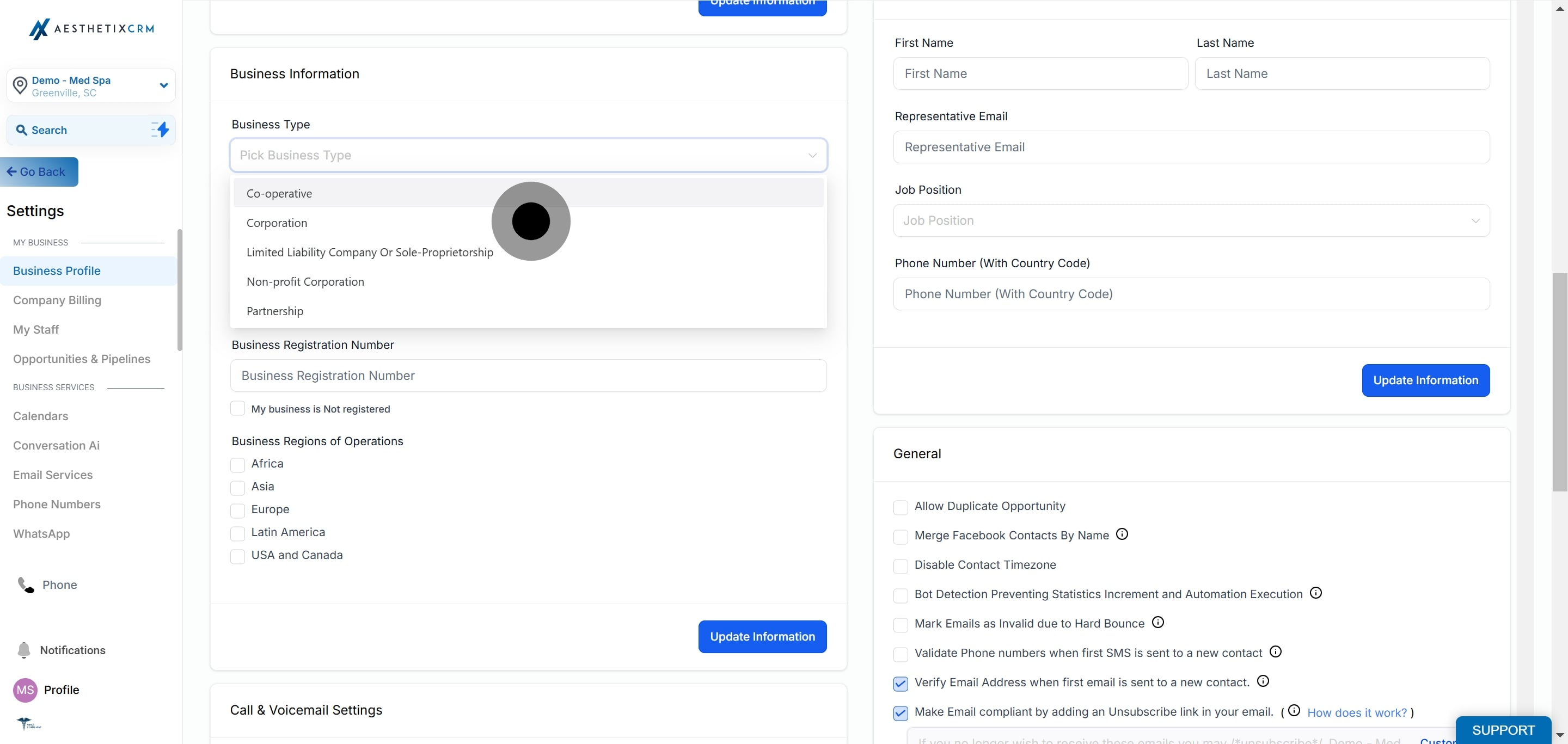Click the AesthetixCRM logo icon
The height and width of the screenshot is (744, 1568).
39,29
